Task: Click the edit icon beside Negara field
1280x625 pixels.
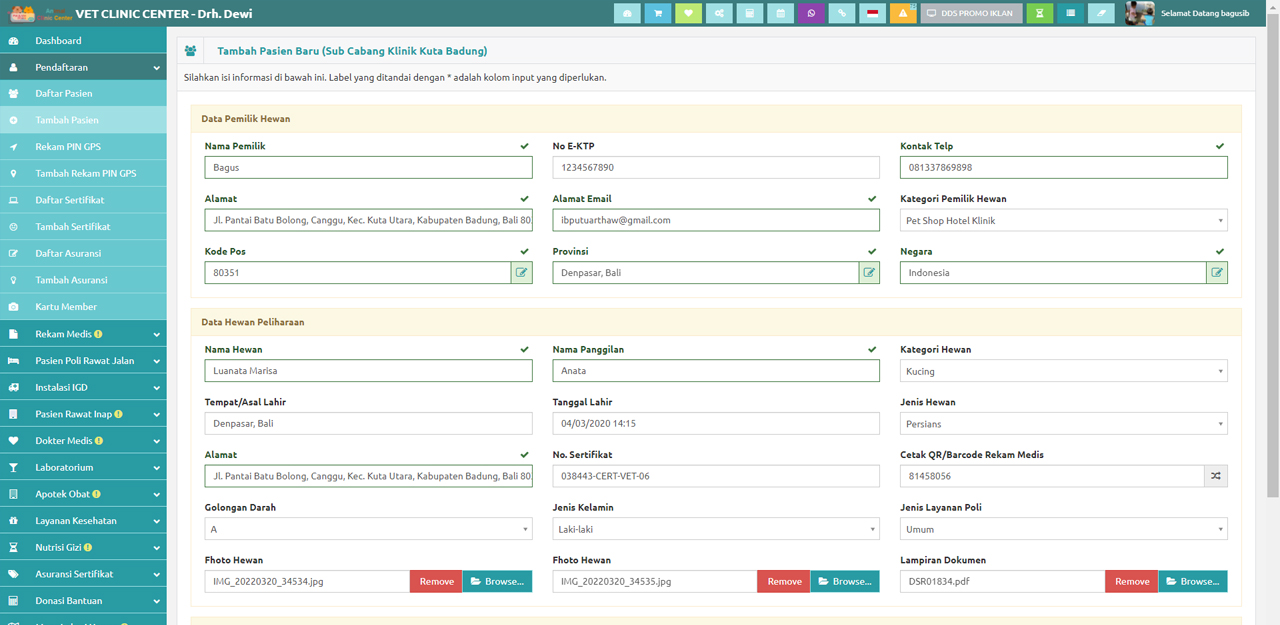Action: pyautogui.click(x=1216, y=272)
